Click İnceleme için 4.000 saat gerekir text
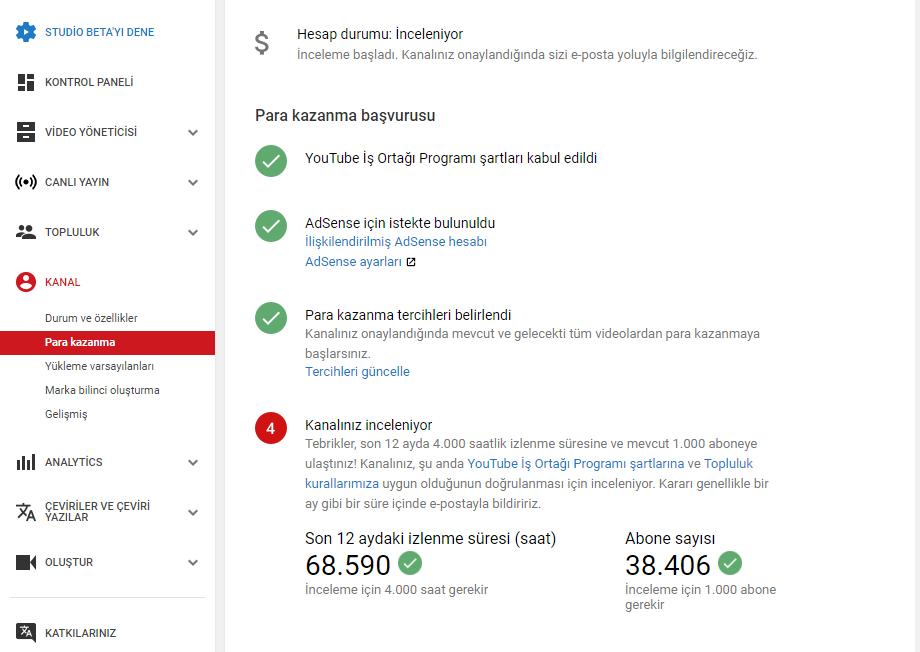The width and height of the screenshot is (920, 652). (397, 590)
